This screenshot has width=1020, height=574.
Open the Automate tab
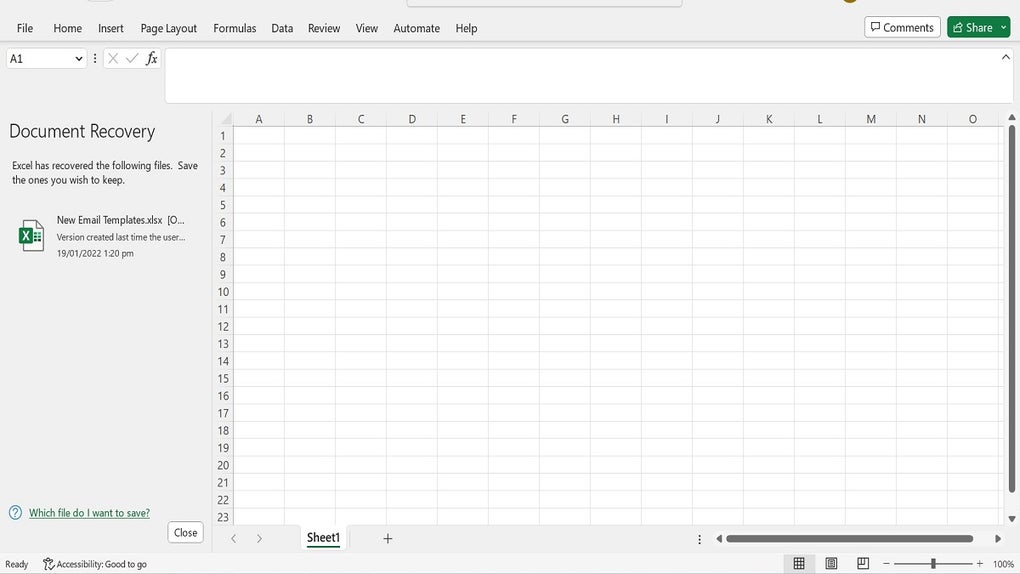(416, 28)
